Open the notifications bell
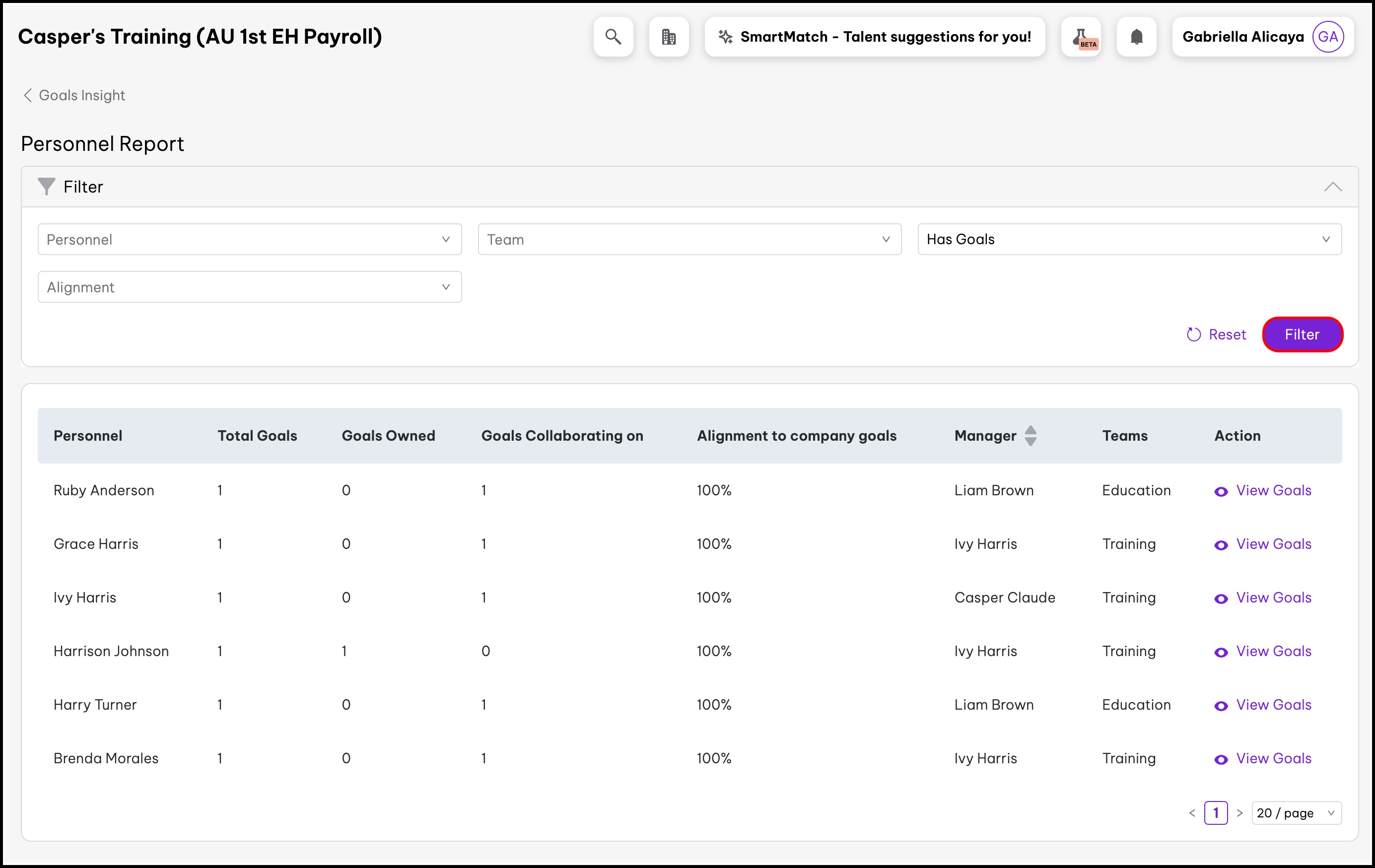Screen dimensions: 1375x868 point(1136,37)
